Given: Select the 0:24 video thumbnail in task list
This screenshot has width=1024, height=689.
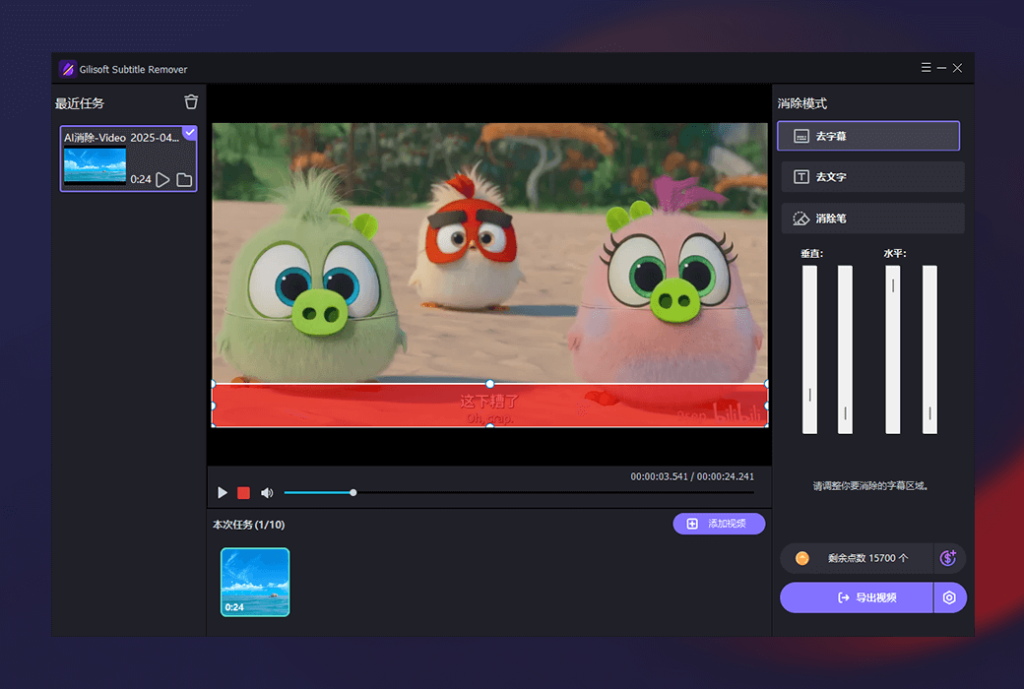Looking at the screenshot, I should [255, 582].
